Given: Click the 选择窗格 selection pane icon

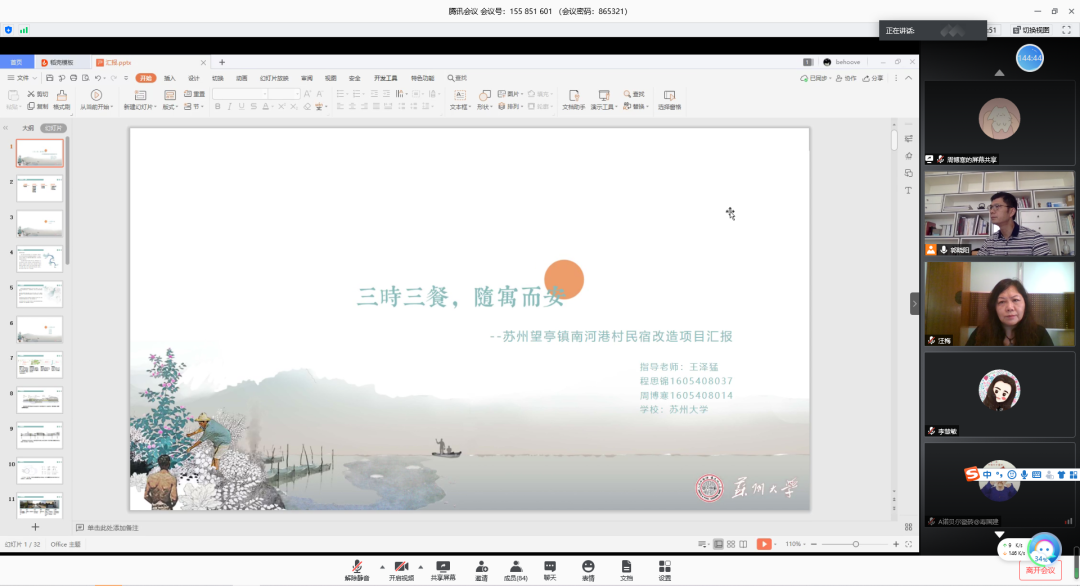Looking at the screenshot, I should coord(669,100).
